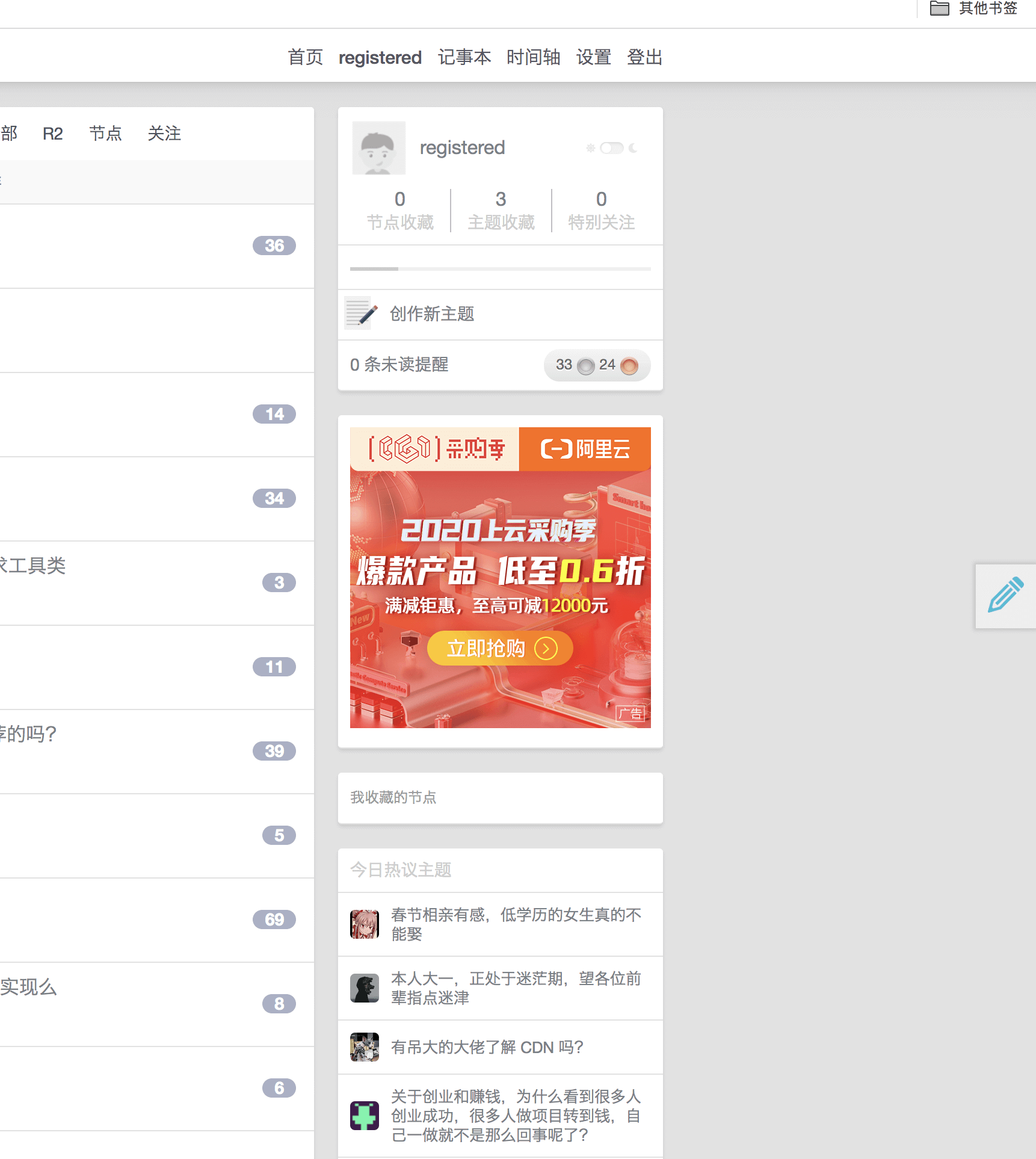1036x1159 pixels.
Task: Click the 阿里云 advertisement banner
Action: click(501, 578)
